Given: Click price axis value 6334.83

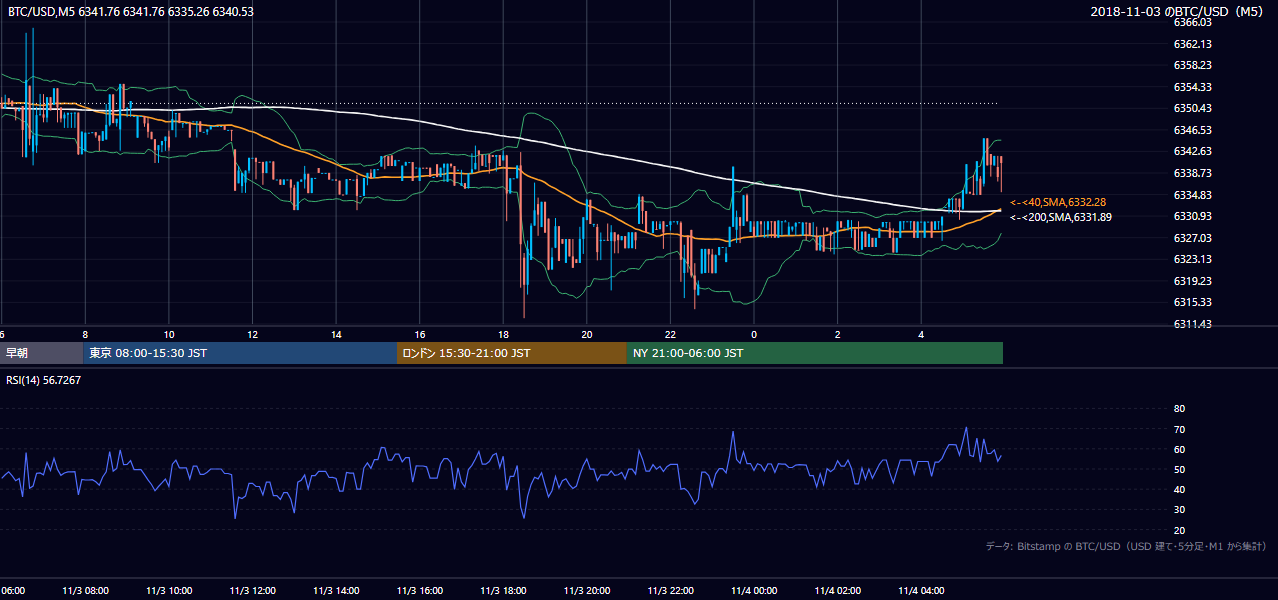Looking at the screenshot, I should tap(1192, 195).
